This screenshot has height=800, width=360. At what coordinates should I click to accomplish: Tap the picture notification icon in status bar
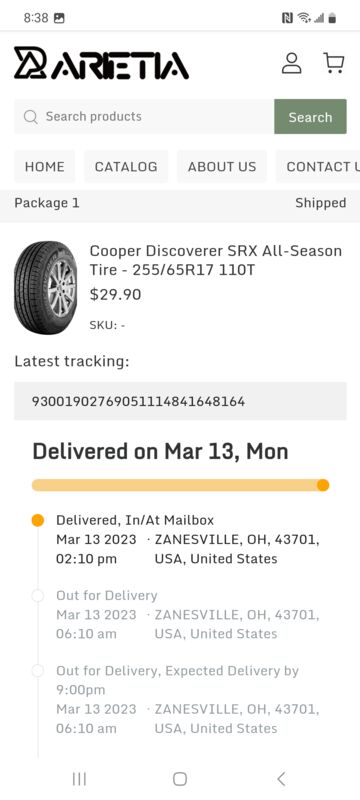click(x=59, y=18)
